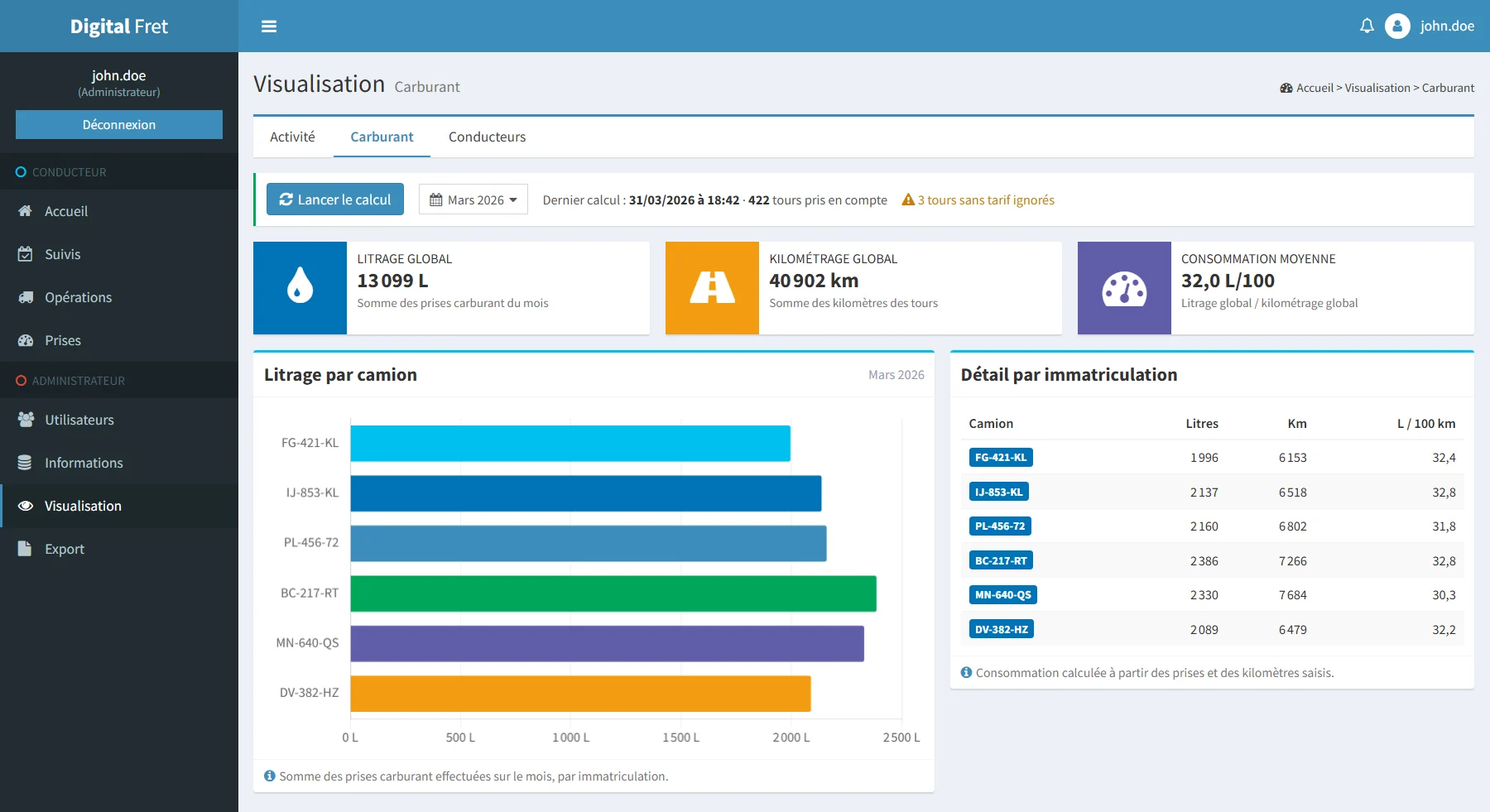Viewport: 1490px width, 812px height.
Task: Click the MN-640-QS badge in the table
Action: (x=1003, y=594)
